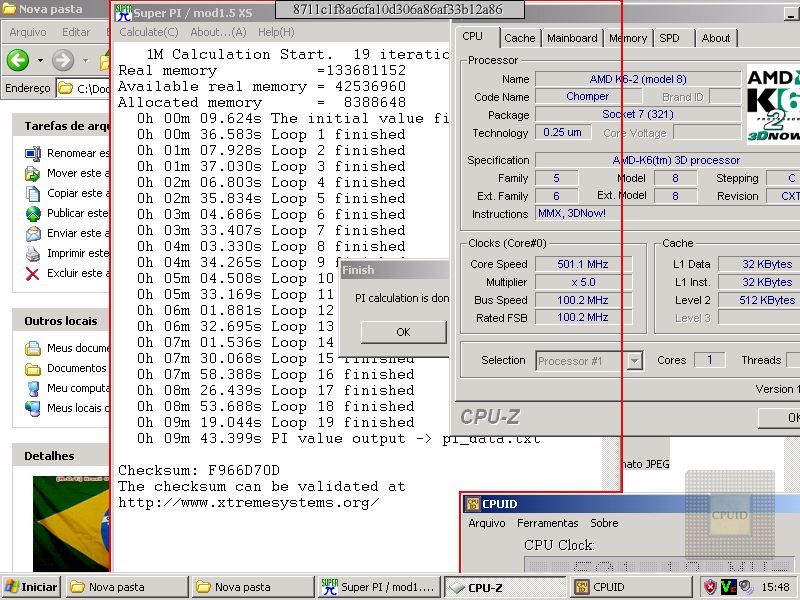
Task: Switch to About tab in CPU-Z
Action: tap(716, 38)
